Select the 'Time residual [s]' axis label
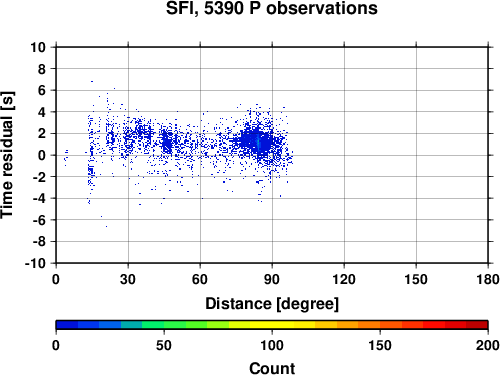 7,155
